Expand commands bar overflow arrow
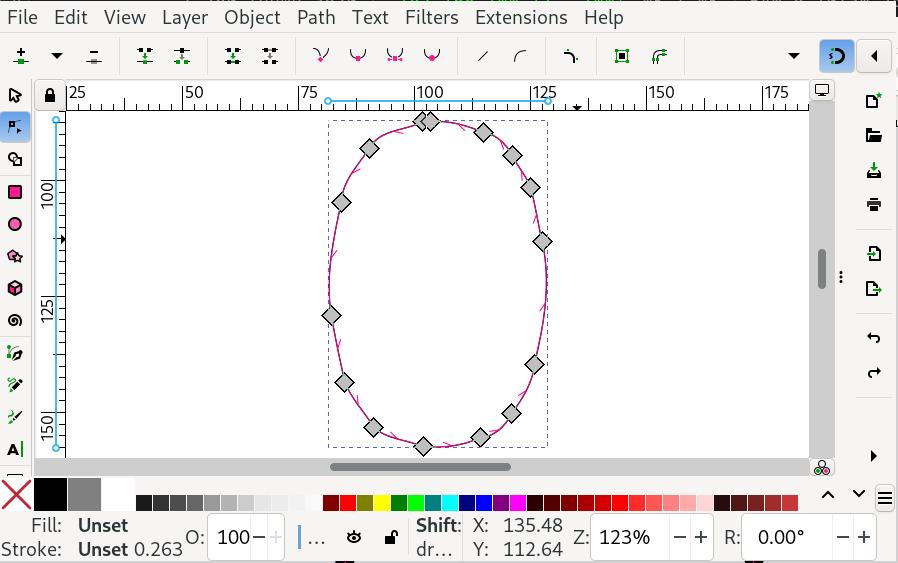The height and width of the screenshot is (563, 898). tap(873, 456)
